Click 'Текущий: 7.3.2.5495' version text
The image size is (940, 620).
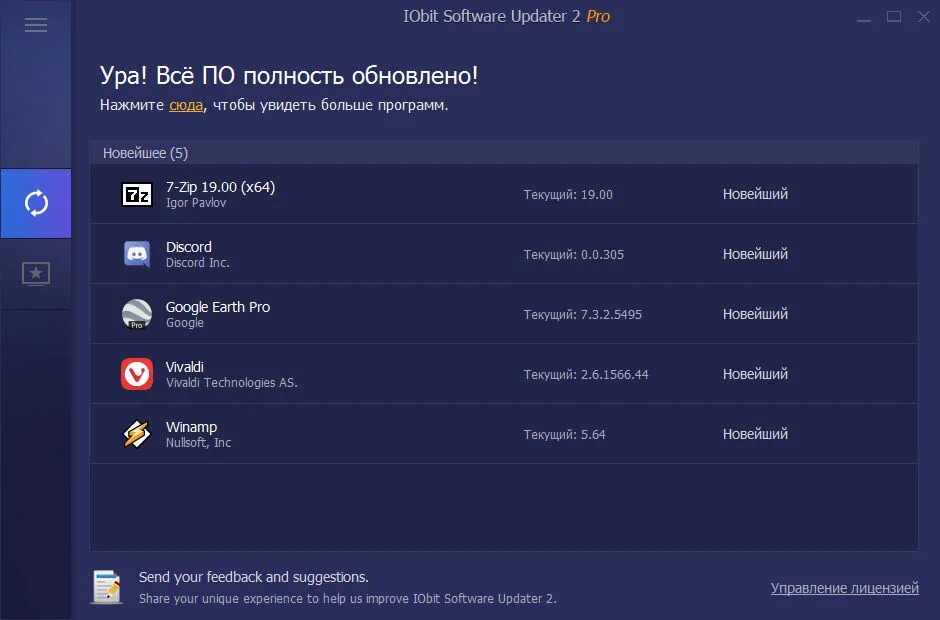pos(583,315)
